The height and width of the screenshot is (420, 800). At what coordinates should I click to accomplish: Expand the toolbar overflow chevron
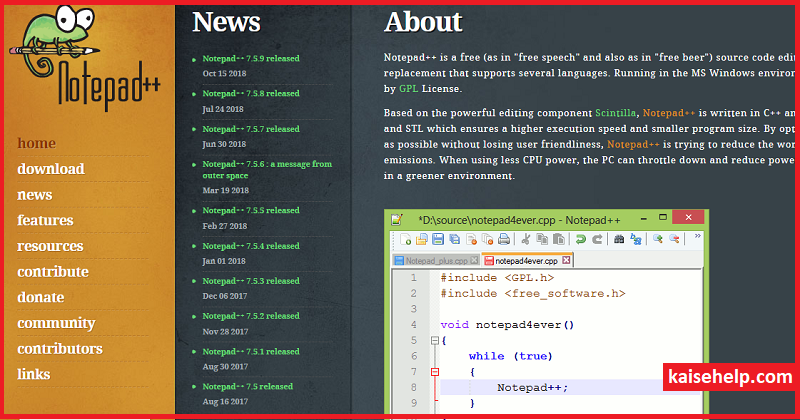coord(697,236)
